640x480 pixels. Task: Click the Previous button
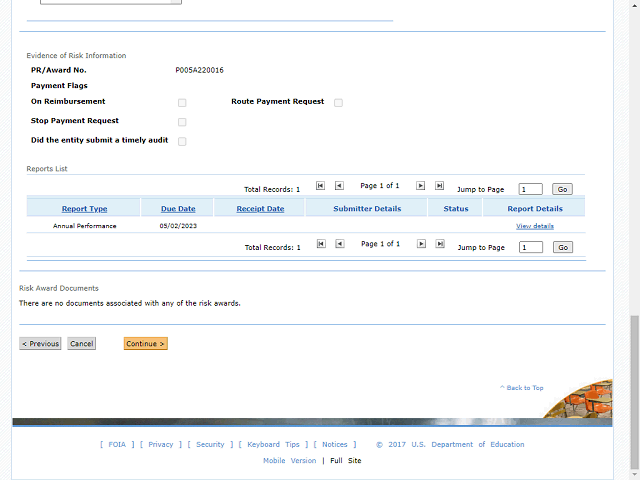[x=40, y=344]
